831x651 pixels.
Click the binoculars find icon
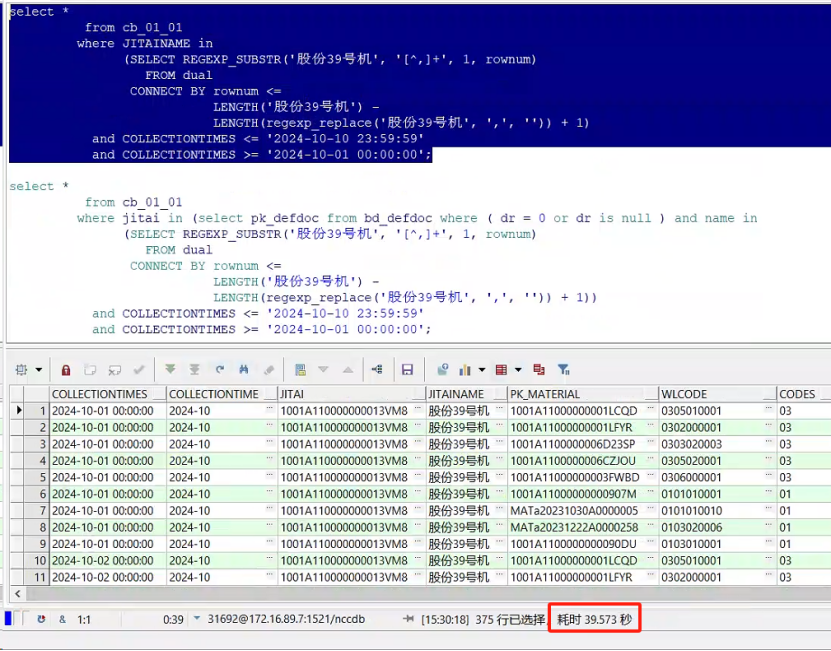pyautogui.click(x=244, y=369)
